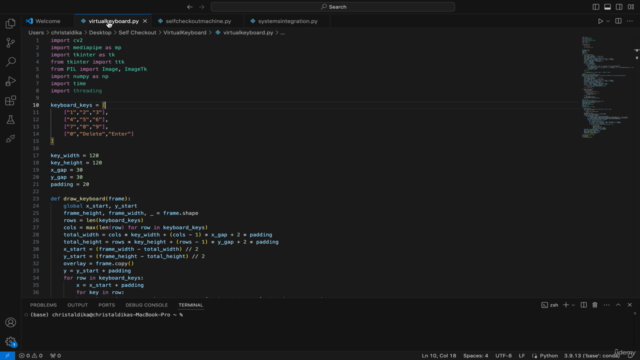Run the Python file with play button

[x=600, y=21]
